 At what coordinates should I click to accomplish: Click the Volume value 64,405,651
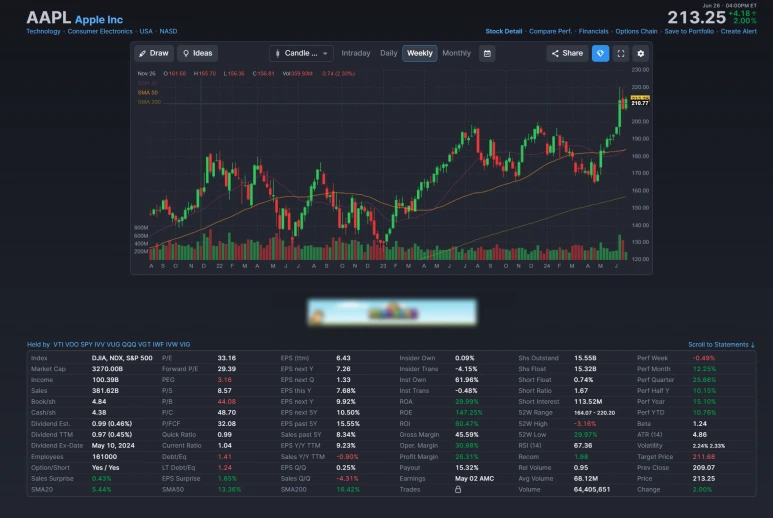click(x=592, y=489)
